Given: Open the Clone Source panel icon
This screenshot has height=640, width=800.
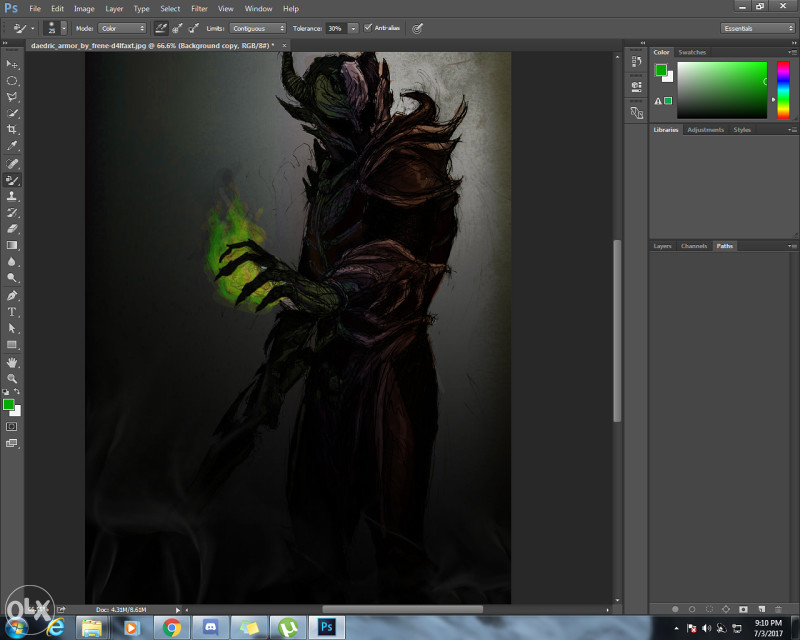Looking at the screenshot, I should 636,113.
